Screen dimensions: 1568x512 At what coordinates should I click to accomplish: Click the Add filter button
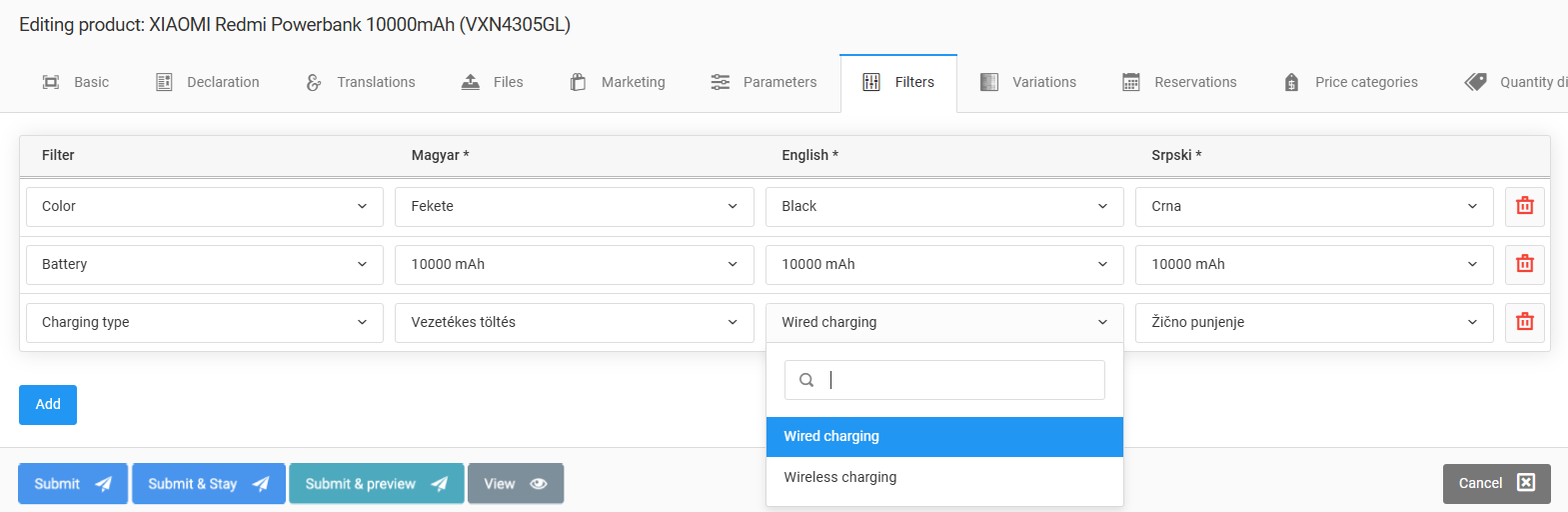48,404
